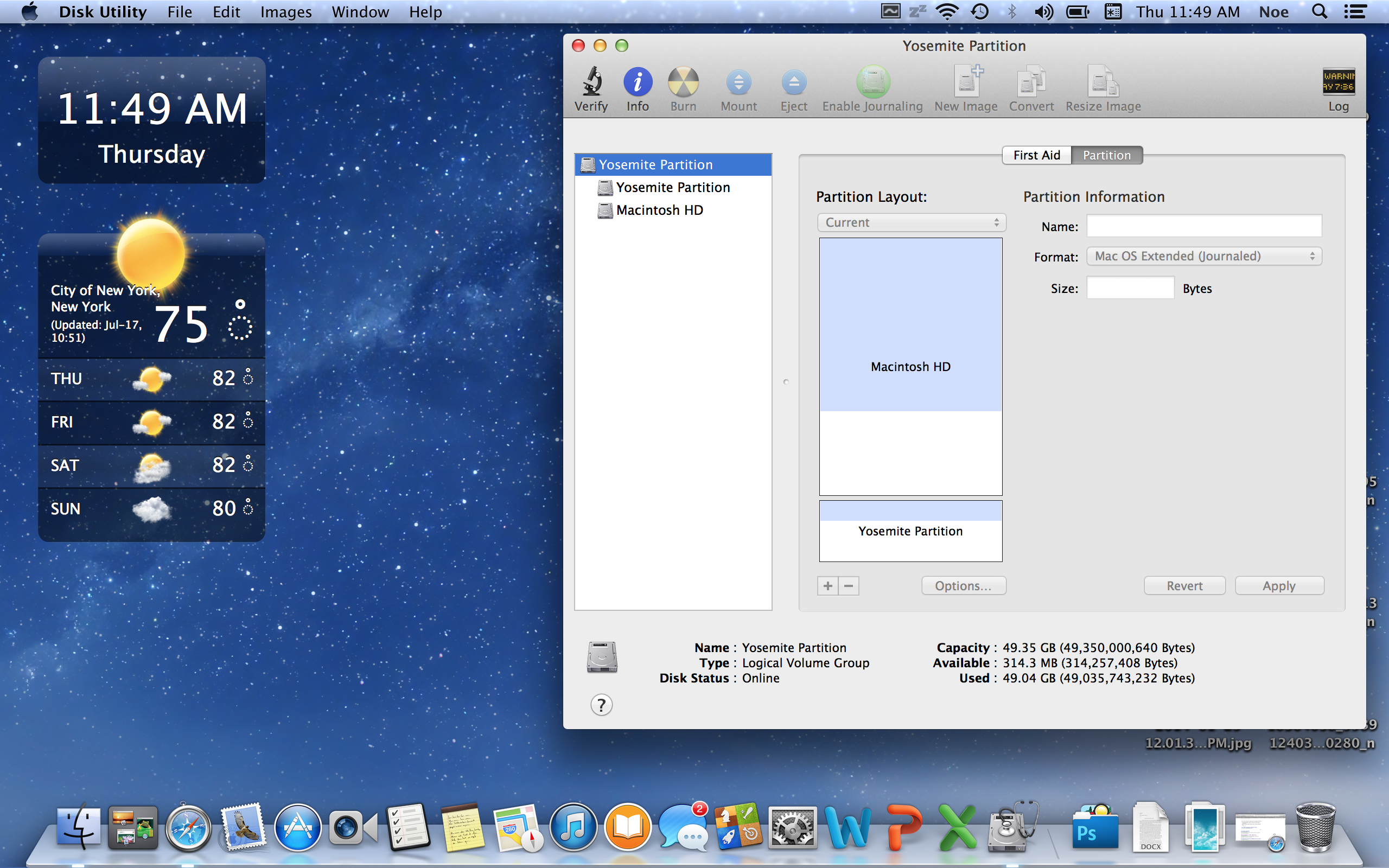Image resolution: width=1389 pixels, height=868 pixels.
Task: Click the Revert button
Action: click(x=1184, y=585)
